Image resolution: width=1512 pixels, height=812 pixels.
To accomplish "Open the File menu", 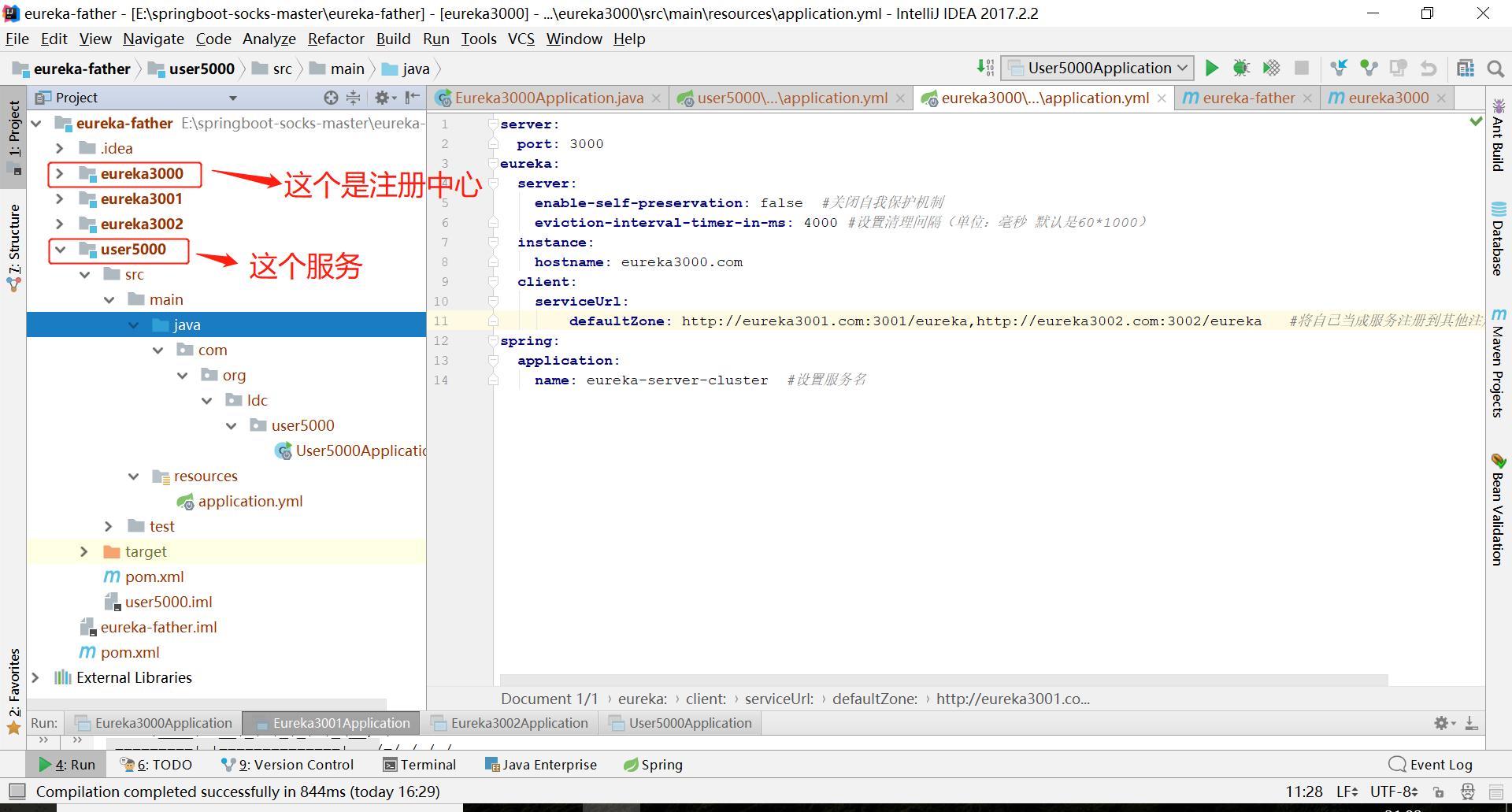I will pyautogui.click(x=17, y=39).
